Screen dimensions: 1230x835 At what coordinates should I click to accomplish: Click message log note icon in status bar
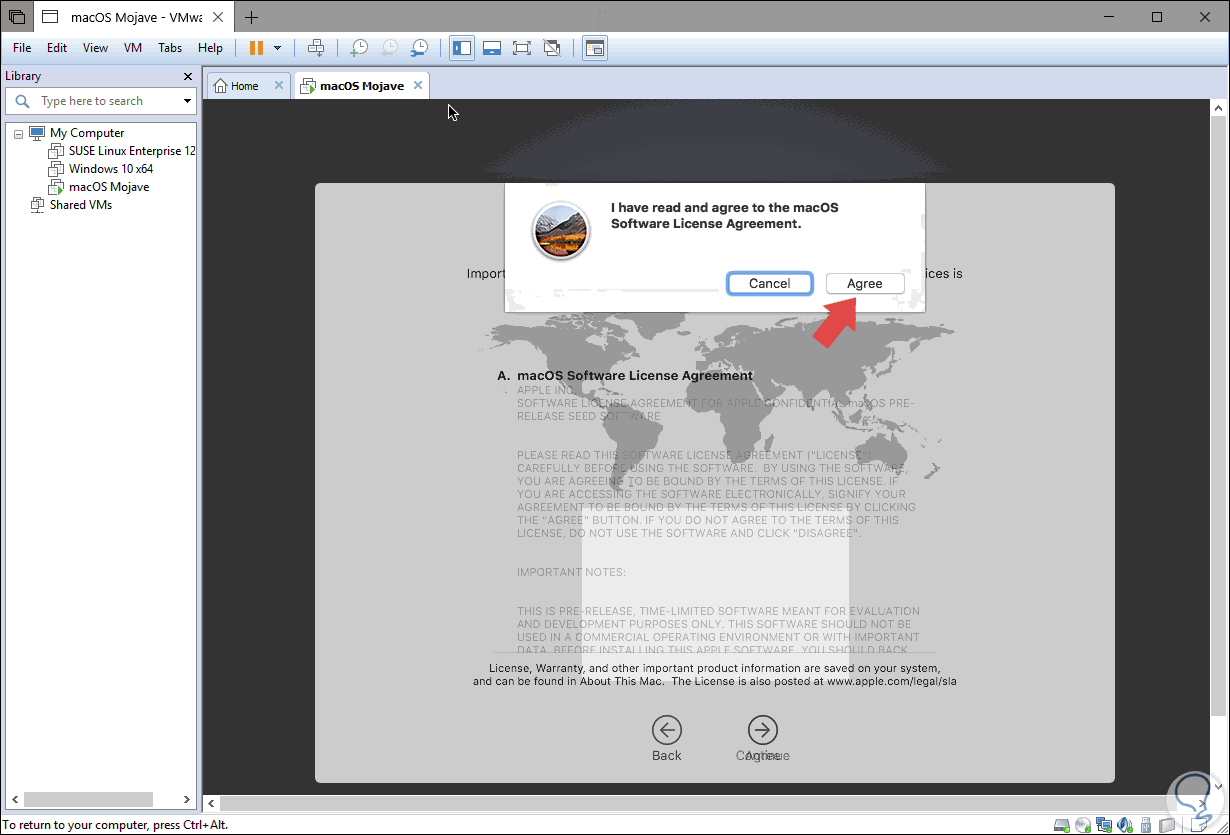click(1199, 825)
